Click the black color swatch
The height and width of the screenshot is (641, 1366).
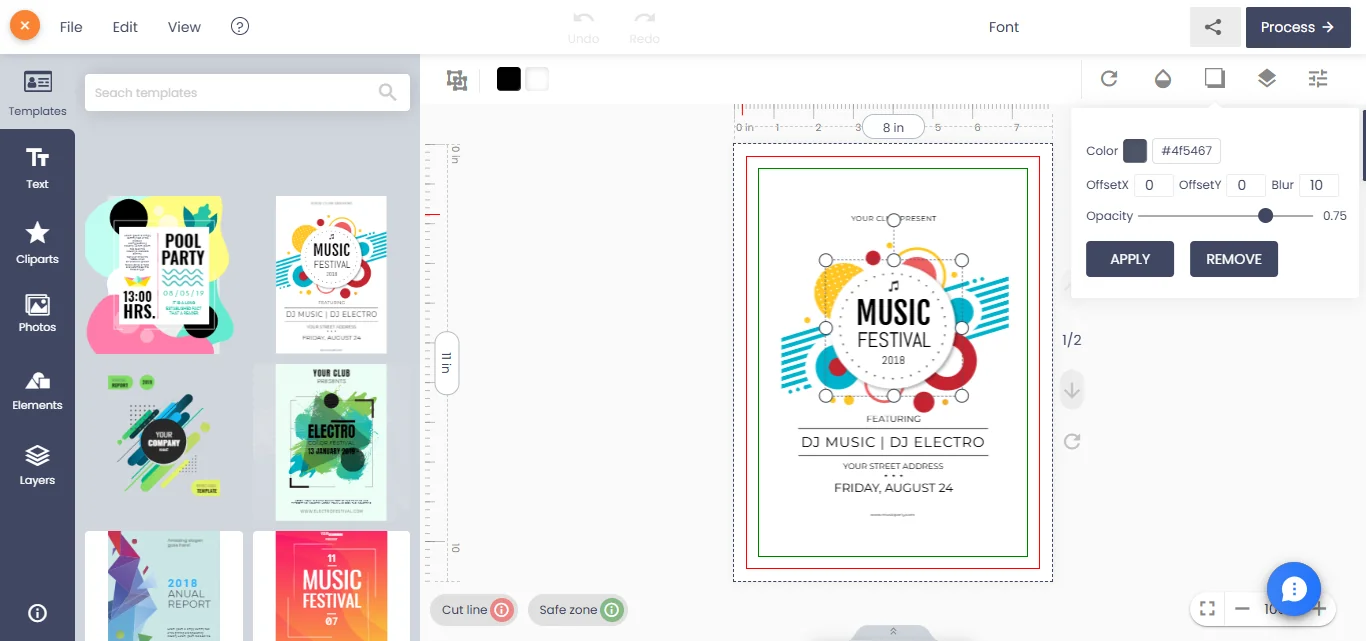coord(509,79)
